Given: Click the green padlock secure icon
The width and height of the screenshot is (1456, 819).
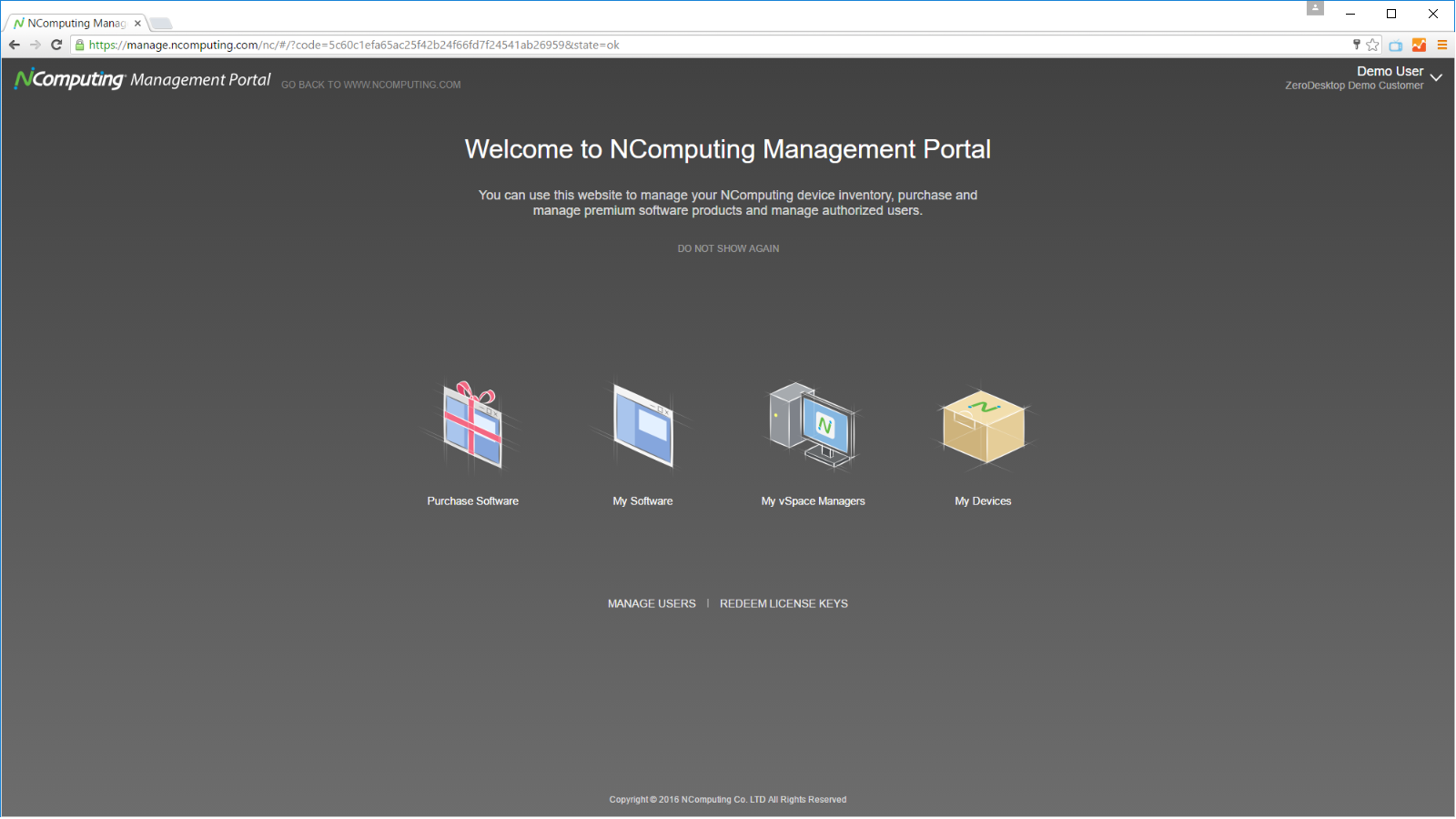Looking at the screenshot, I should pos(80,45).
